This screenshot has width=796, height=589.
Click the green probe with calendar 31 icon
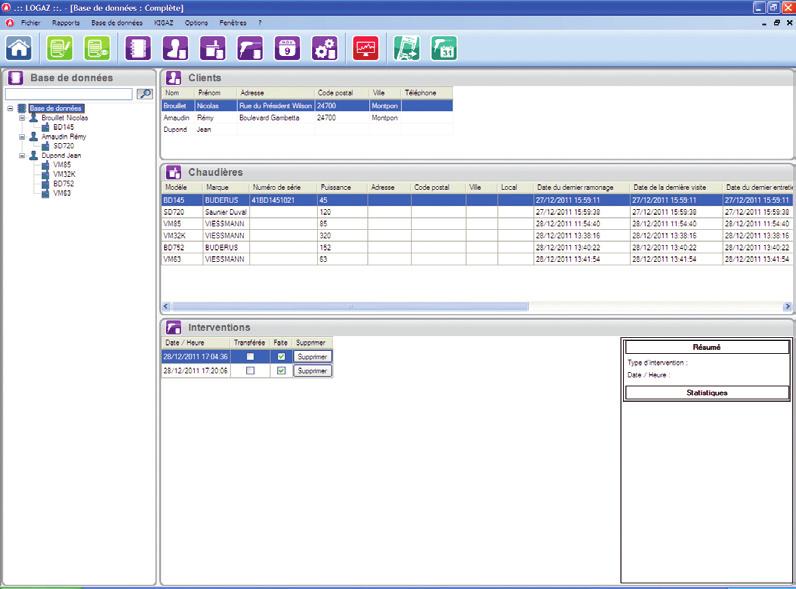[444, 49]
